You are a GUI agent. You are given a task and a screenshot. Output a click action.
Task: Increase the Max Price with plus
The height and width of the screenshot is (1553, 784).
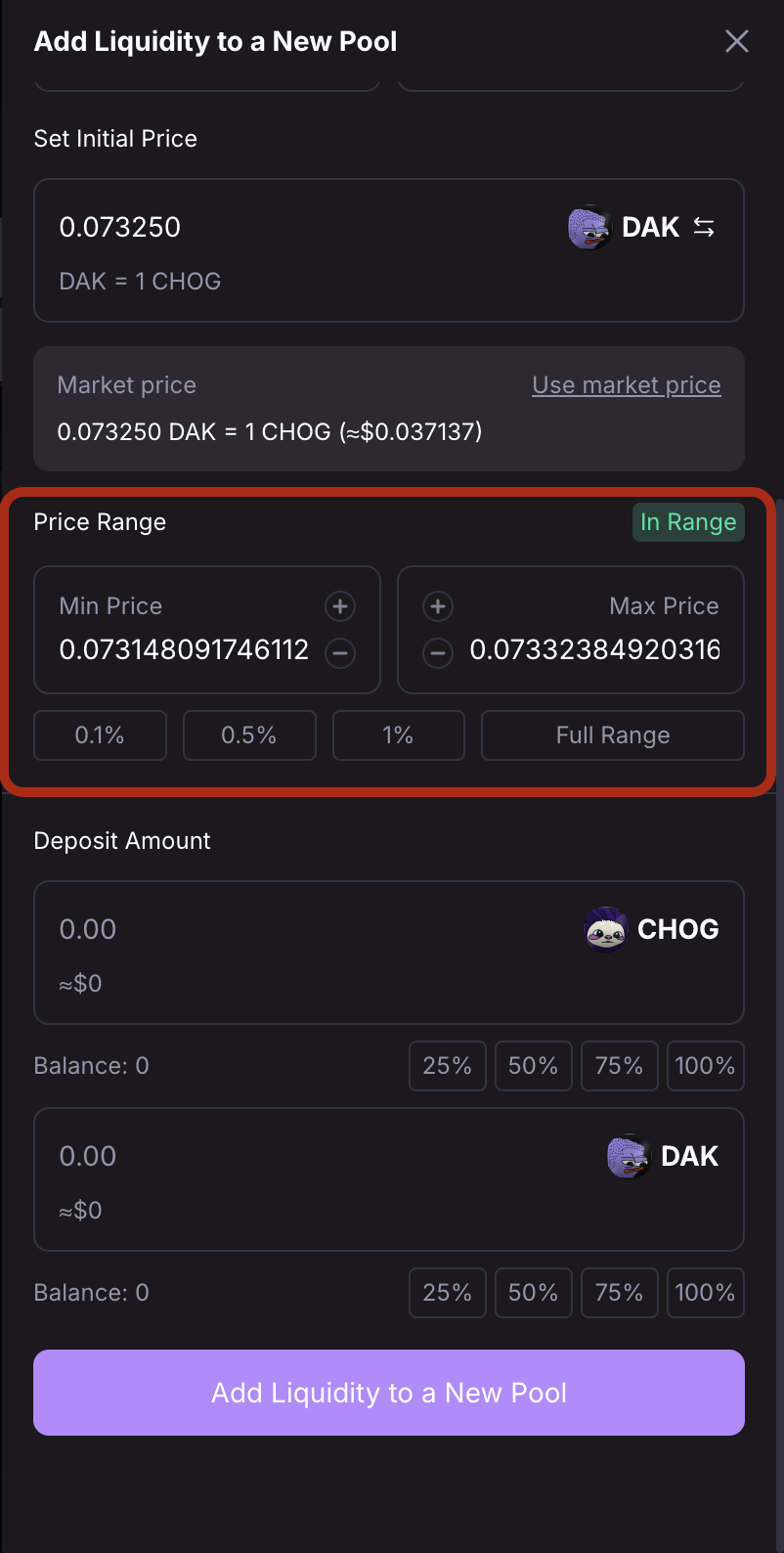438,606
